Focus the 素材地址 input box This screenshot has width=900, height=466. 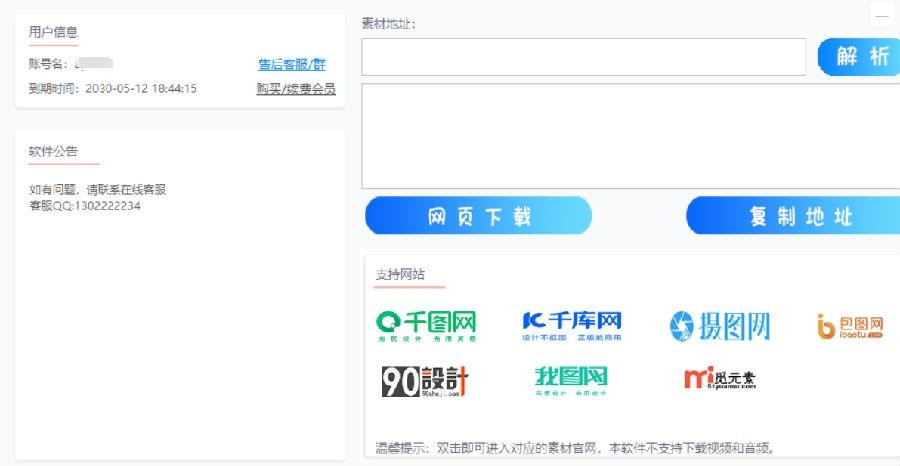pyautogui.click(x=583, y=57)
